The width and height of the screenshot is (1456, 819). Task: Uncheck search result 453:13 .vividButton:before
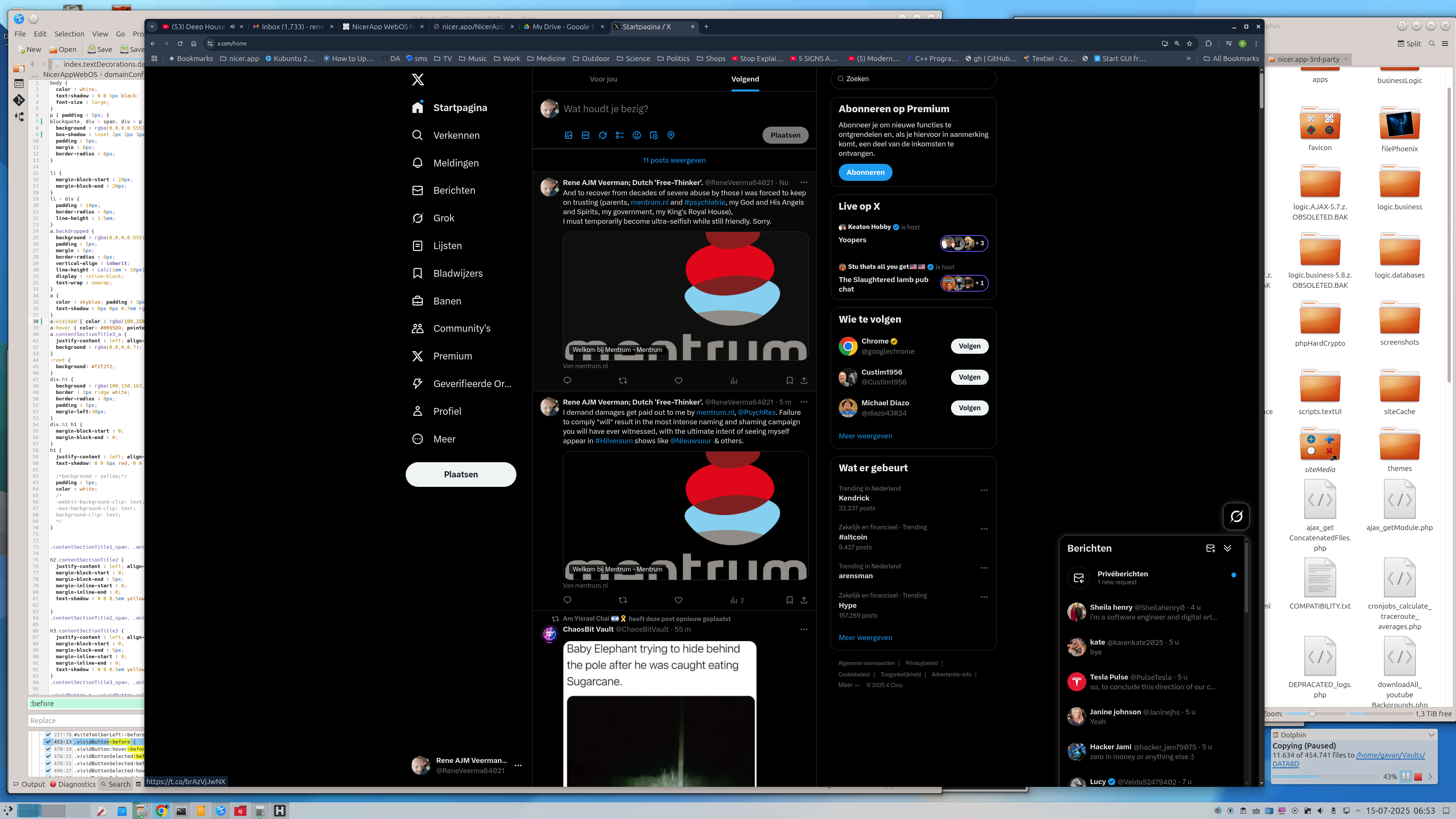coord(48,742)
